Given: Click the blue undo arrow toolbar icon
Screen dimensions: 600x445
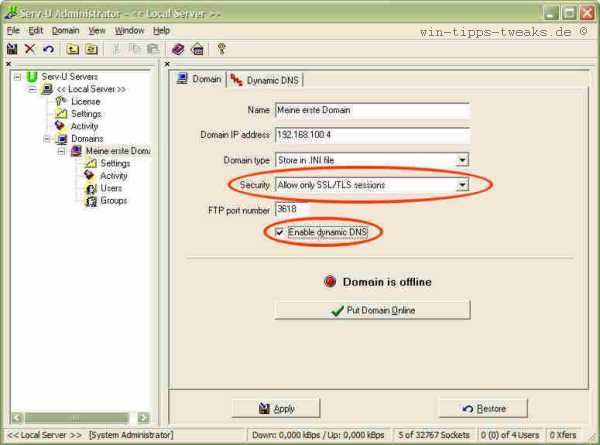Looking at the screenshot, I should [x=48, y=49].
